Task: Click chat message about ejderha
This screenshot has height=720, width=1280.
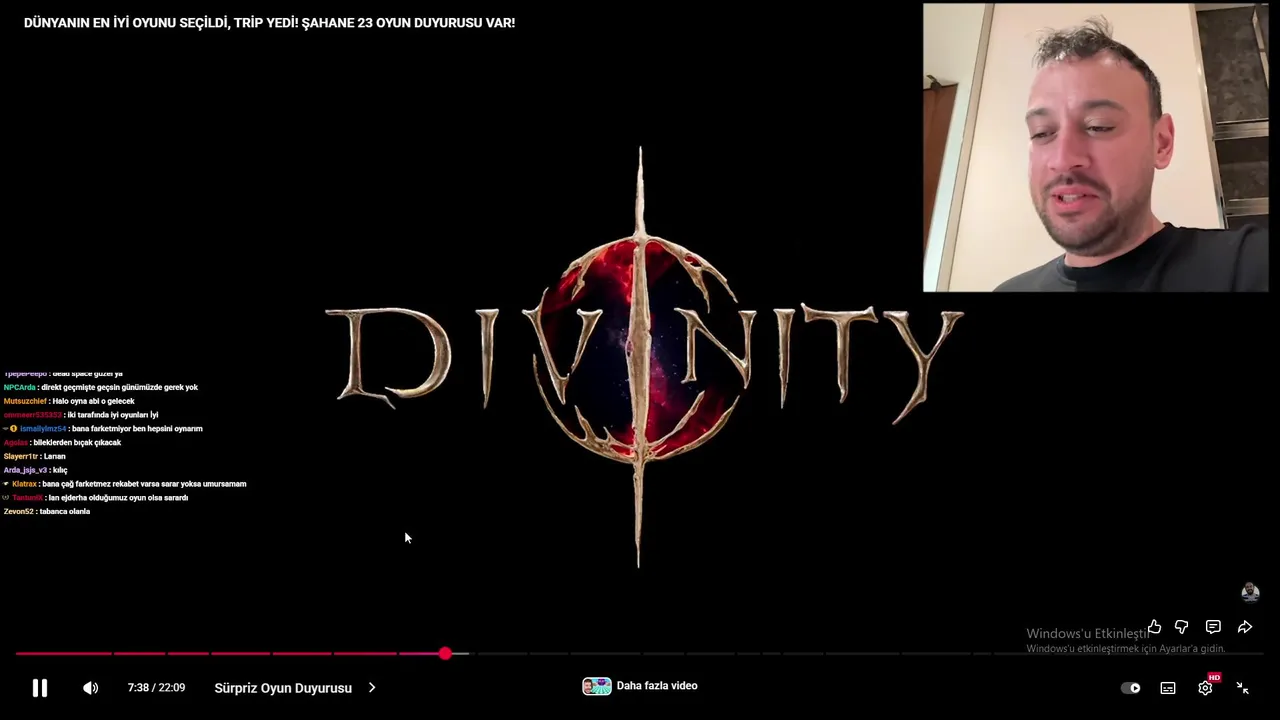Action: point(96,497)
